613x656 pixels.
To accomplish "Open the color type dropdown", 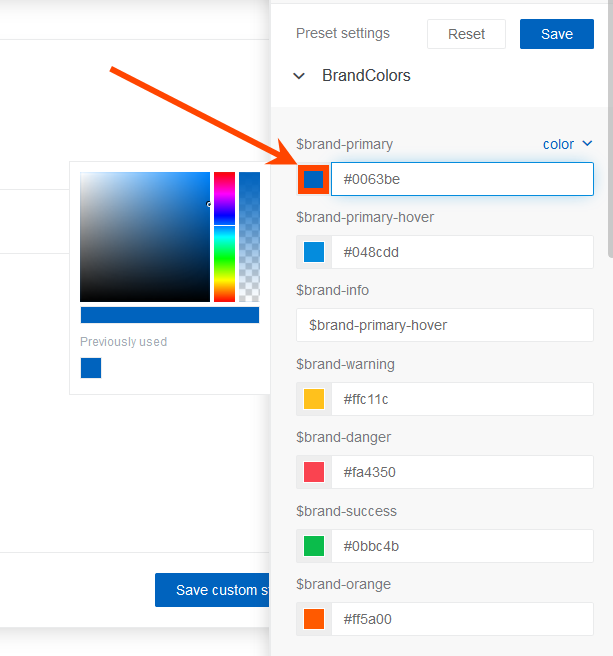I will (568, 144).
